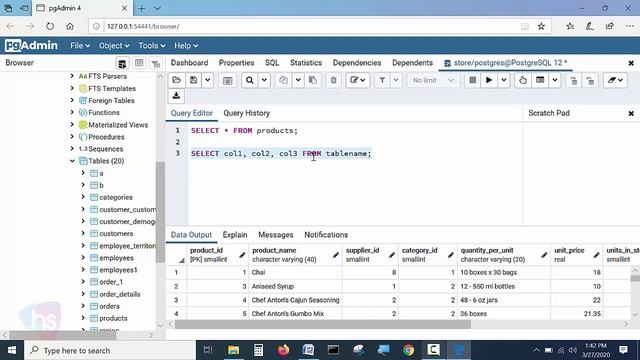
Task: Click the View Data grid icon in toolbar
Action: [228, 80]
